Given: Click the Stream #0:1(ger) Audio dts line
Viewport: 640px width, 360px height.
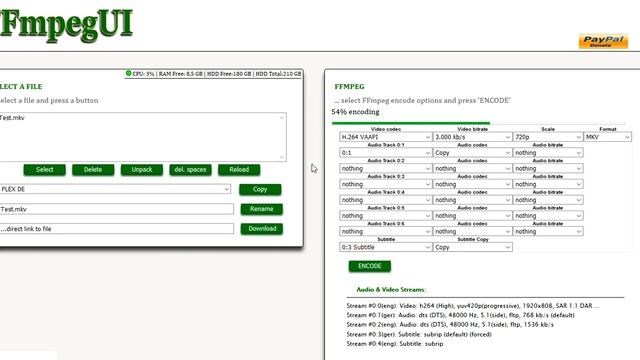Looking at the screenshot, I should (460, 315).
